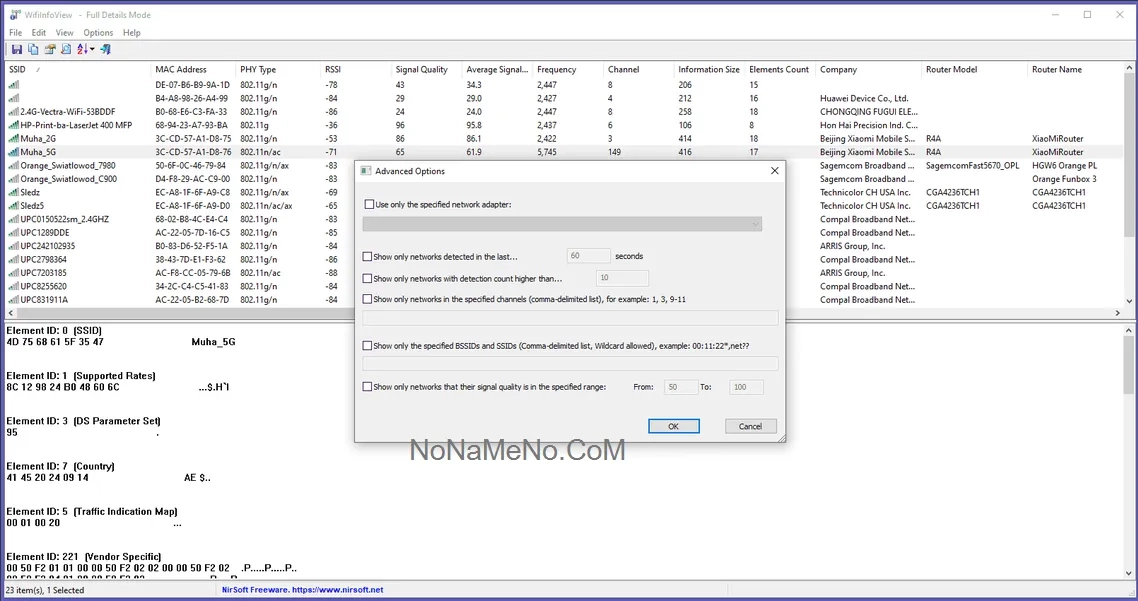Click the Exit toolbar icon
The width and height of the screenshot is (1138, 601).
[x=106, y=49]
